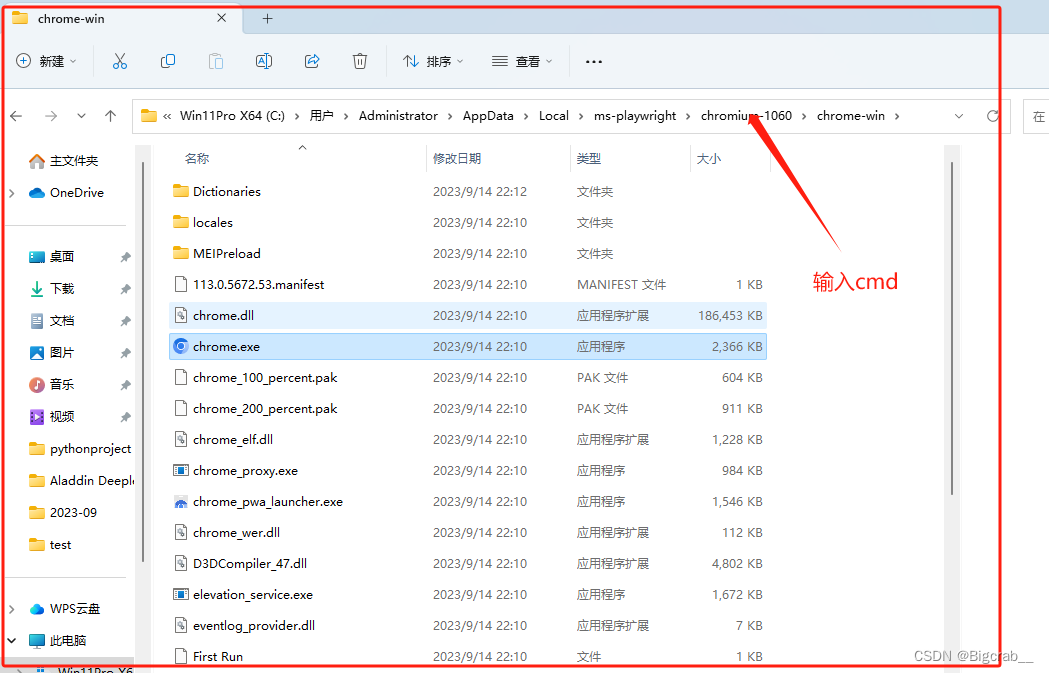The width and height of the screenshot is (1049, 673).
Task: Open the address bar history dropdown
Action: [x=959, y=116]
